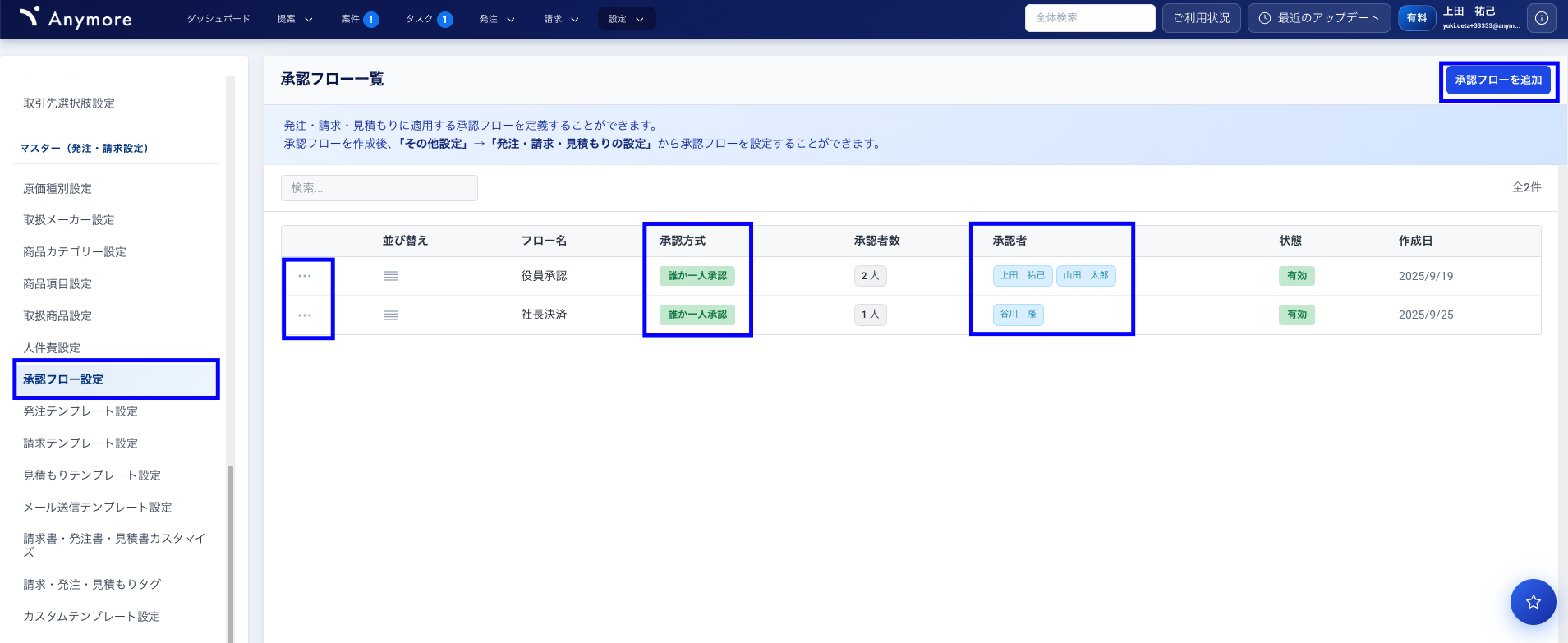This screenshot has width=1568, height=643.
Task: Click the sidebar vertical scrollbar
Action: pos(231,550)
